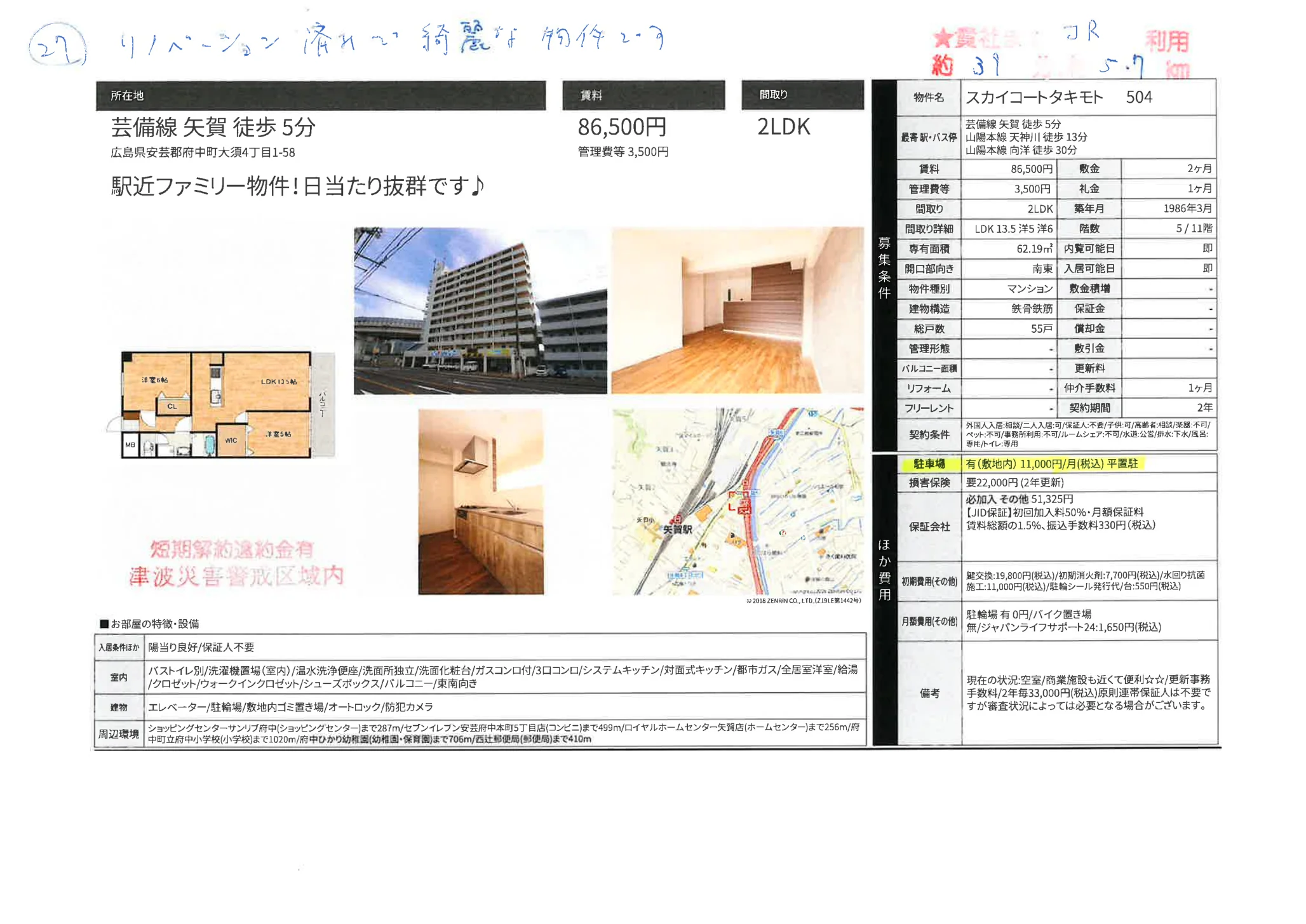Click the building exterior photo
The image size is (1306, 924).
(480, 311)
